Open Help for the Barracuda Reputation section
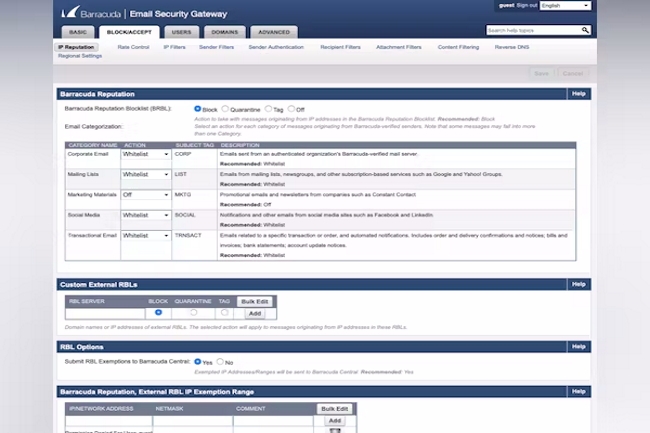Image resolution: width=650 pixels, height=433 pixels. point(577,93)
